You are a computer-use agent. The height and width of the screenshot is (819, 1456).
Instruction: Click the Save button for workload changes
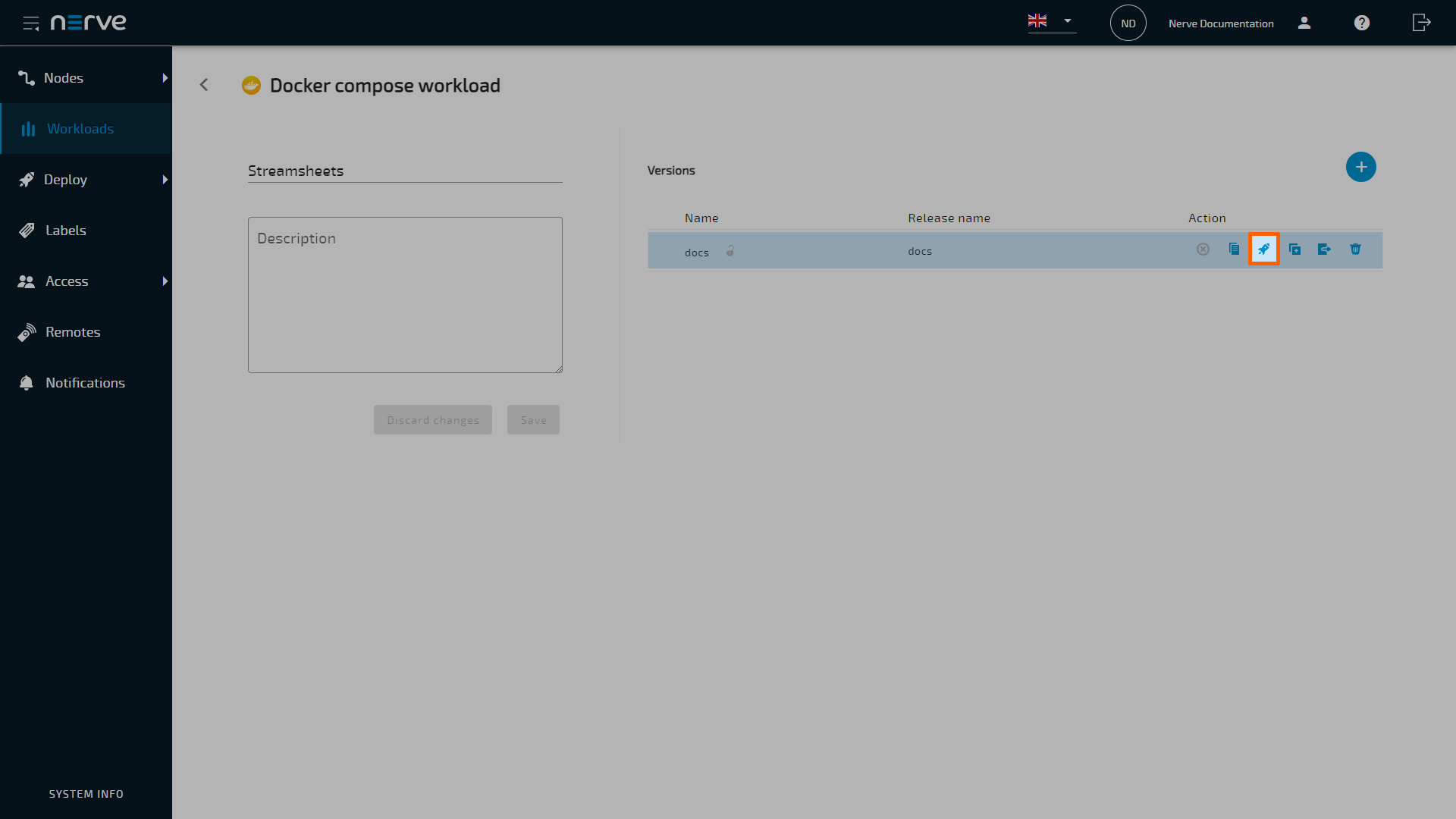point(533,419)
